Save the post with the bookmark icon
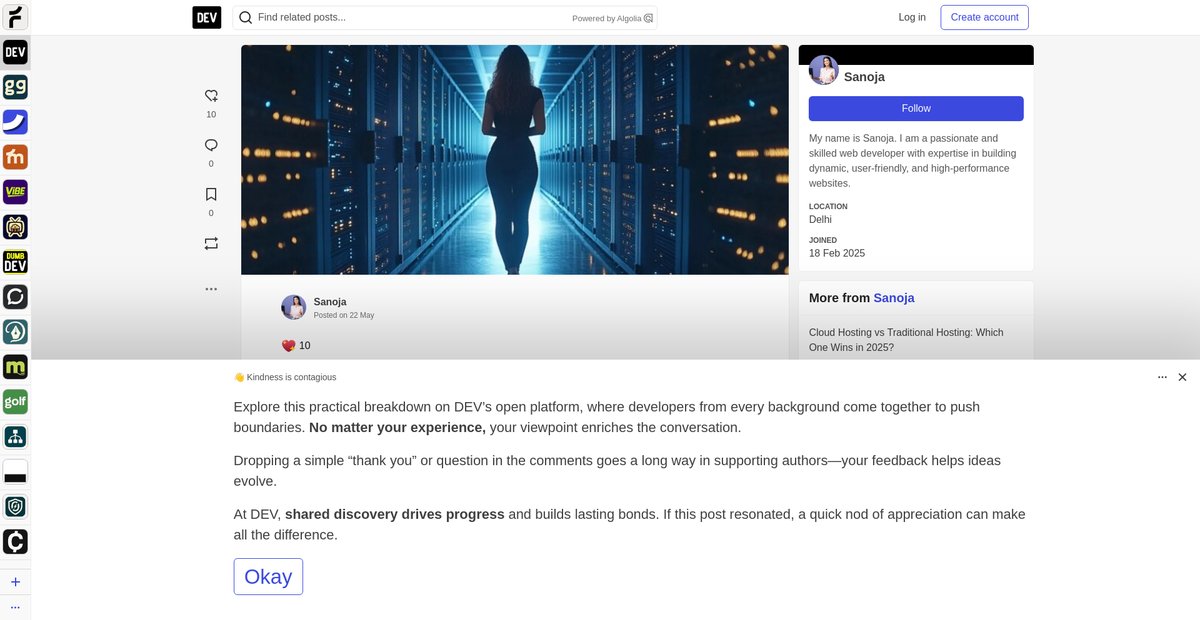Screen dimensions: 1200x620 (211, 195)
